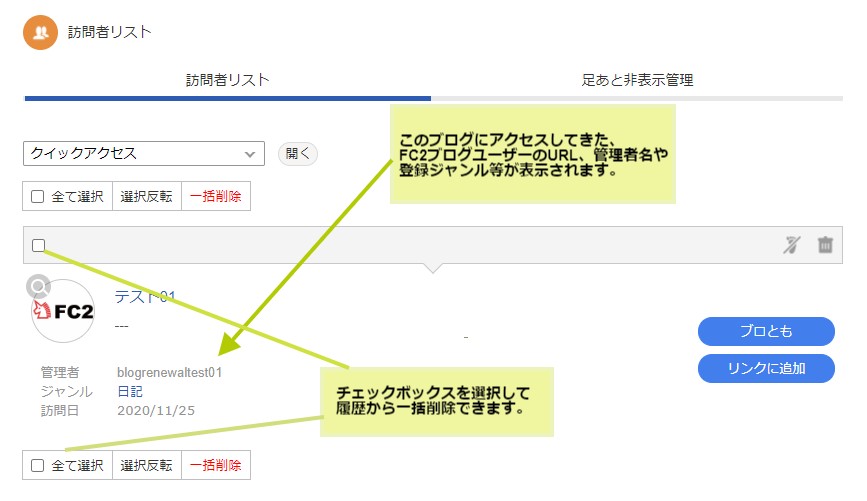Tick the checkbox in the gray header bar
Viewport: 867px width, 501px height.
[x=39, y=245]
